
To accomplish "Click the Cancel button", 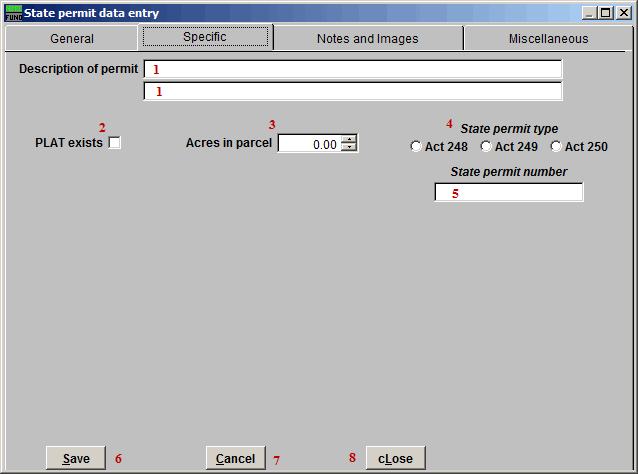I will coord(235,458).
